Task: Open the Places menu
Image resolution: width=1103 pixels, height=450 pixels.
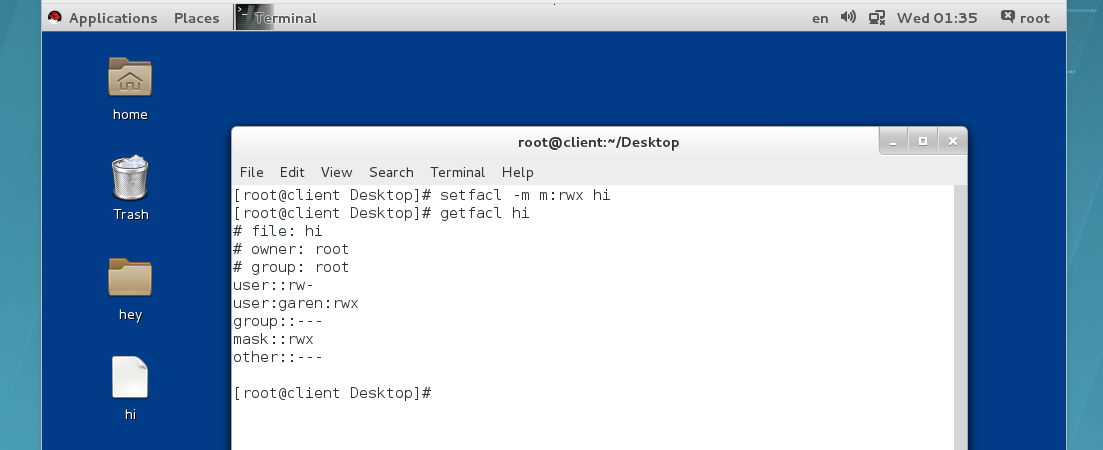Action: pyautogui.click(x=196, y=18)
